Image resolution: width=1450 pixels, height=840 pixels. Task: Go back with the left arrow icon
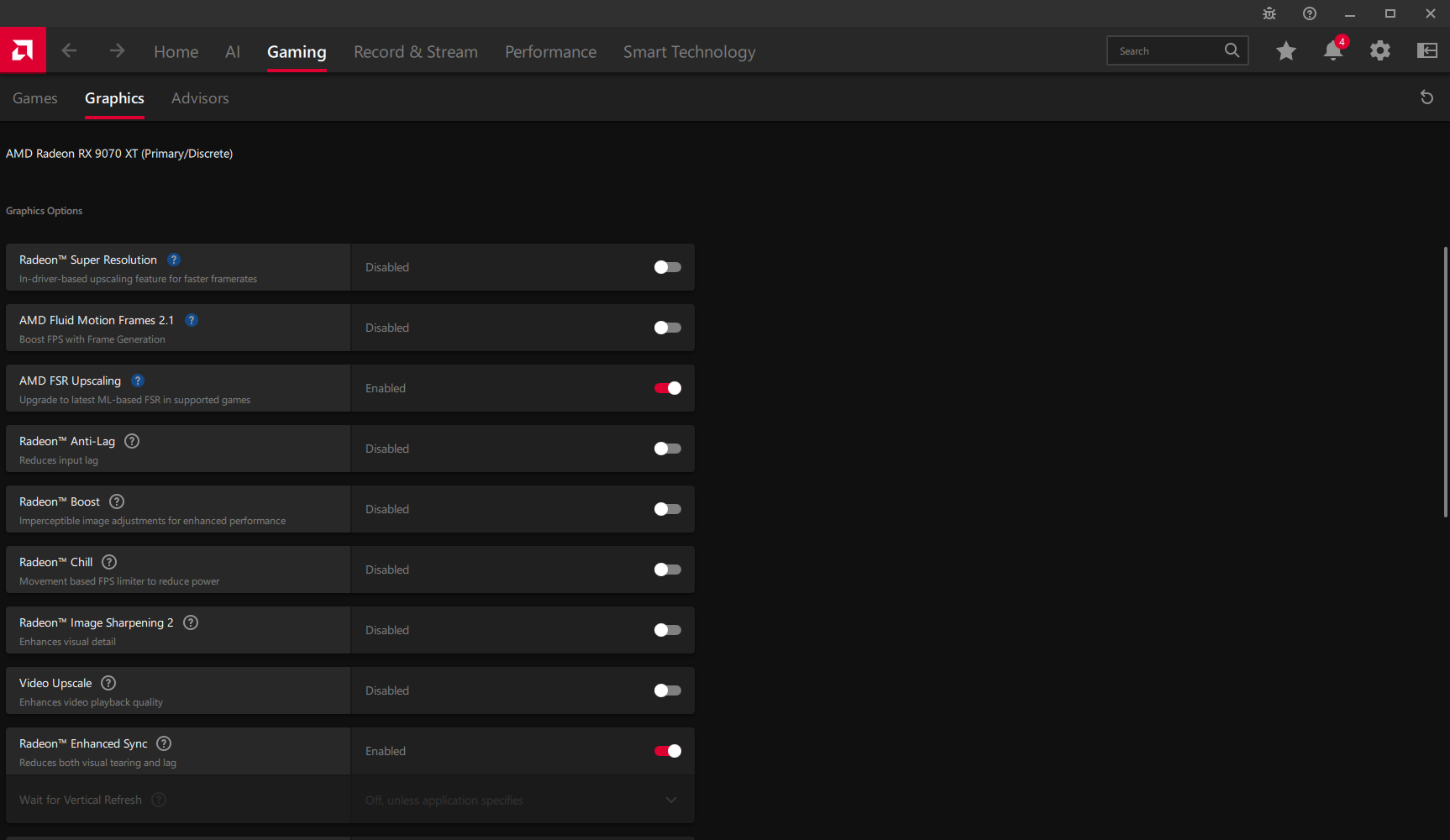coord(69,51)
